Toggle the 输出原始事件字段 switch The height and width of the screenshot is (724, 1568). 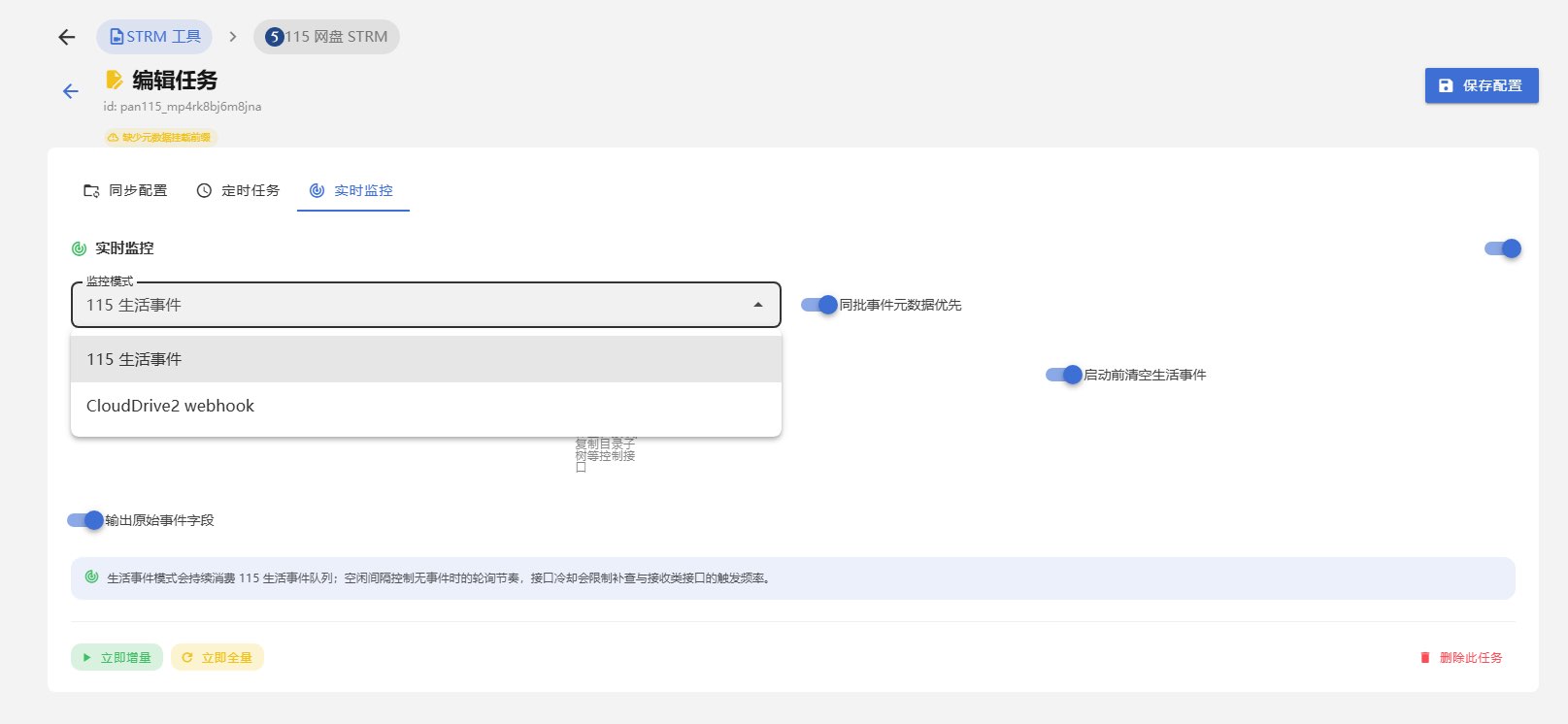[x=85, y=520]
